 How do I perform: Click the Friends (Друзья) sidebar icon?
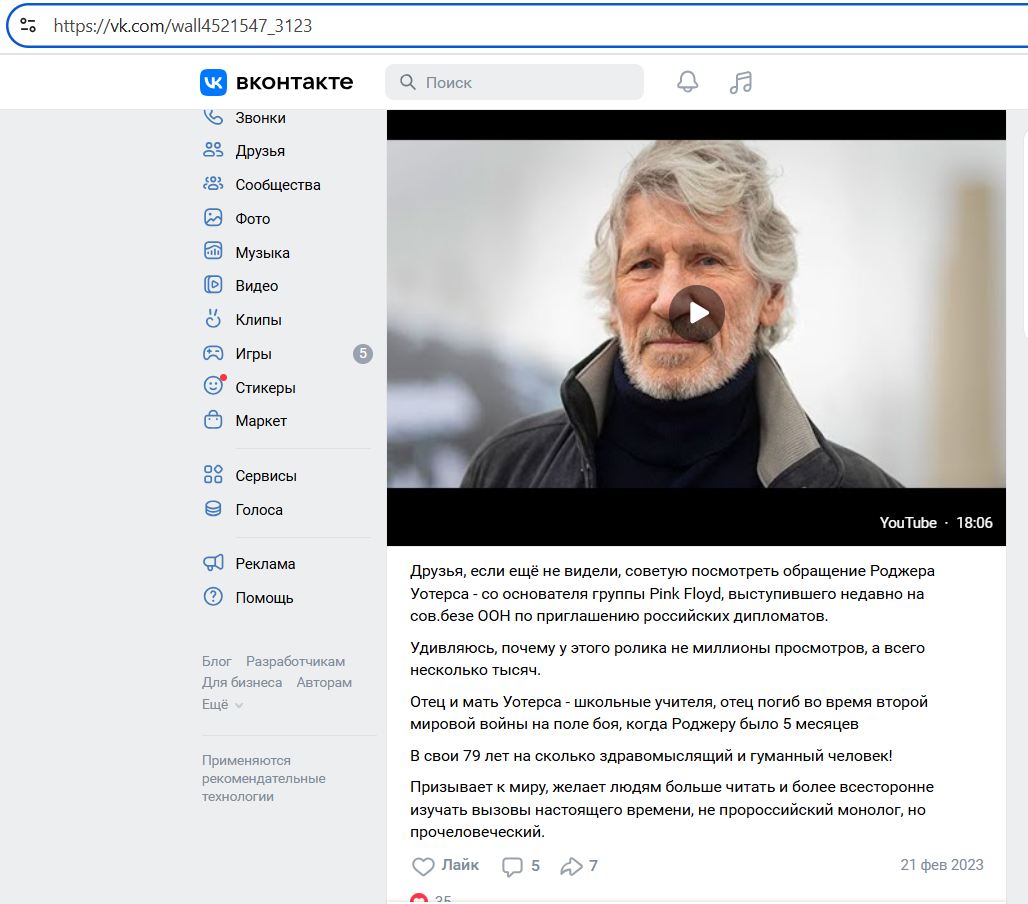click(213, 150)
